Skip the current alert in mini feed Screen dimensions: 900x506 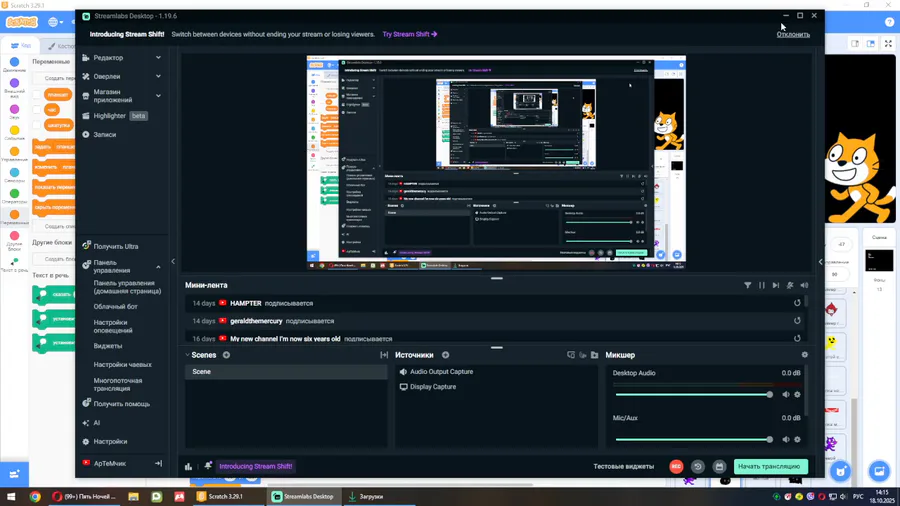775,285
